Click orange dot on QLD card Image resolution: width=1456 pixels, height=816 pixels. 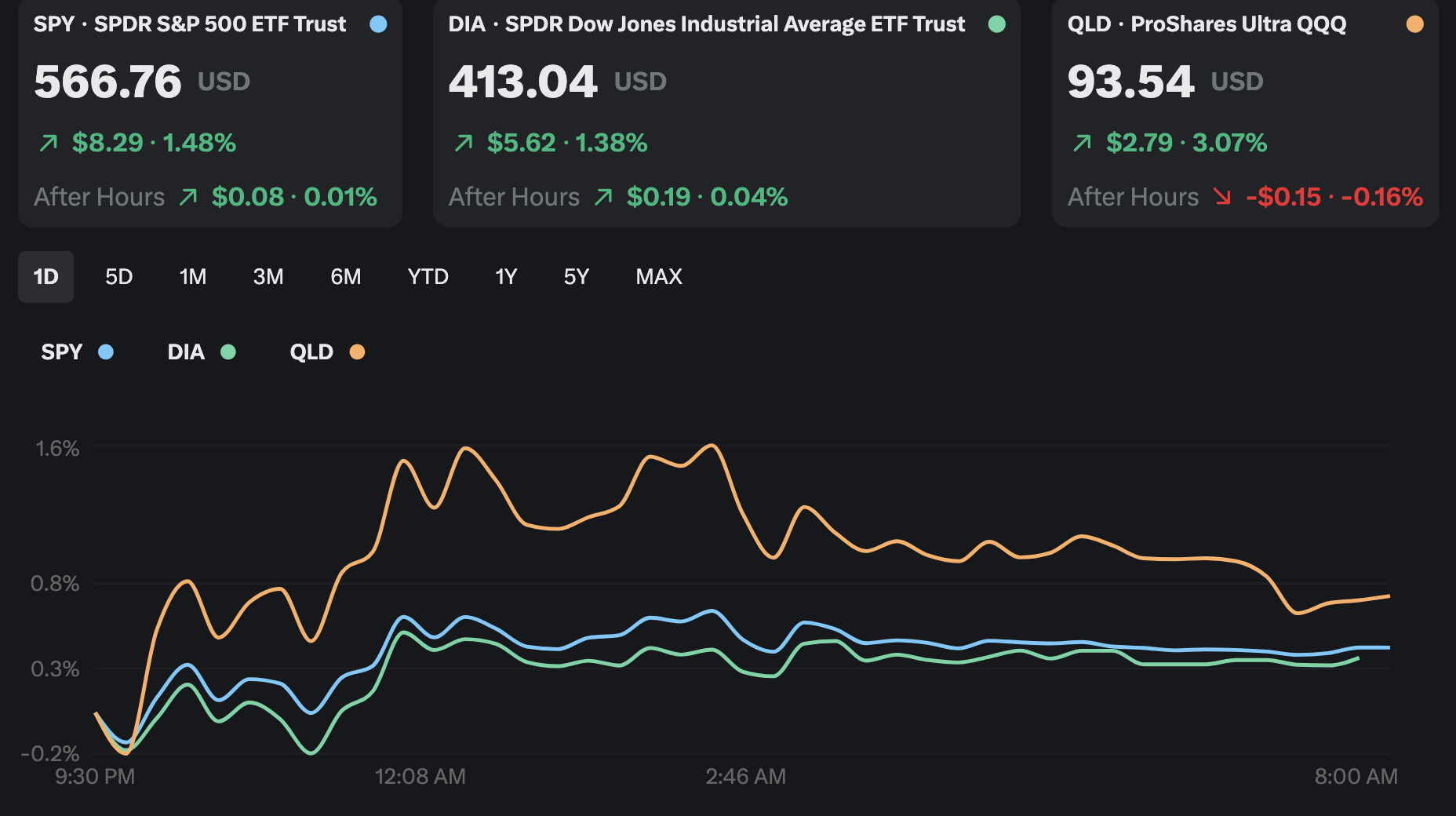point(1415,24)
